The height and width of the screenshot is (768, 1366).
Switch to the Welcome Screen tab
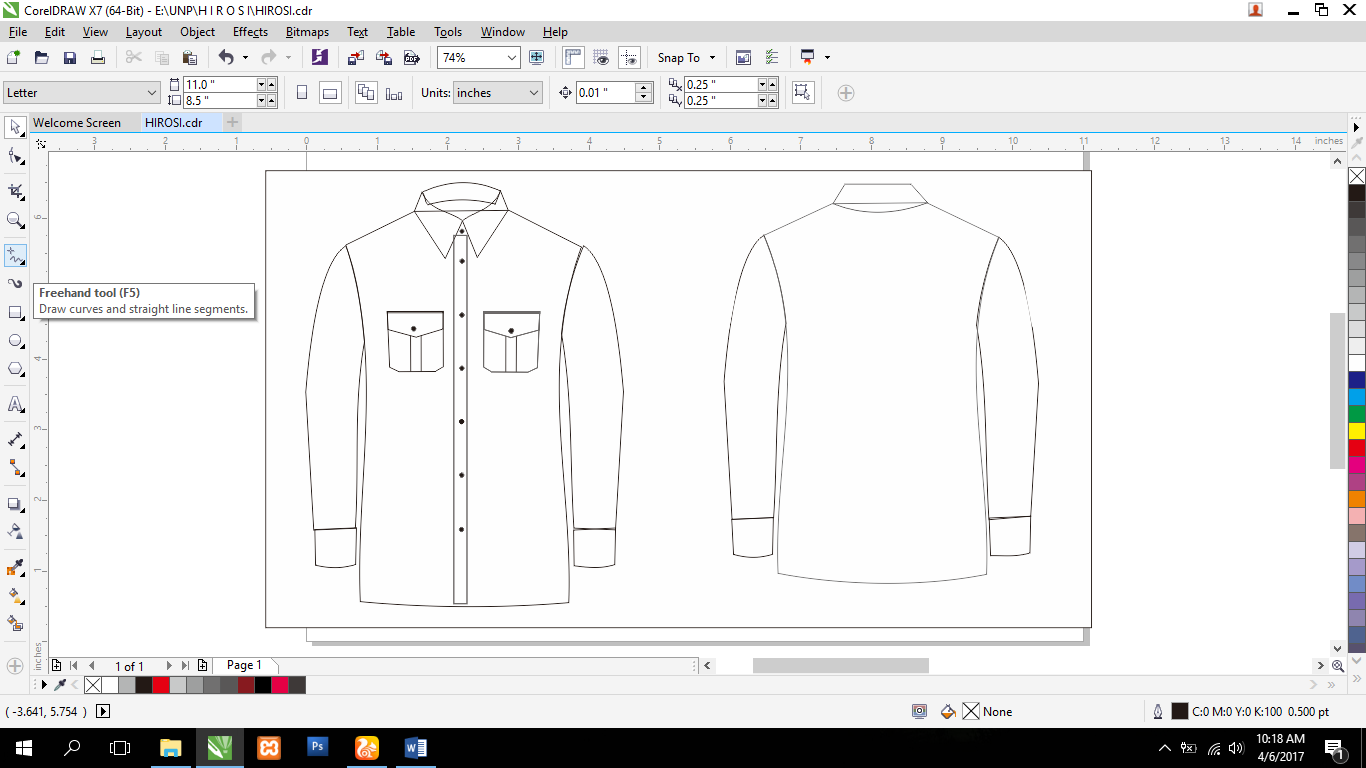79,123
